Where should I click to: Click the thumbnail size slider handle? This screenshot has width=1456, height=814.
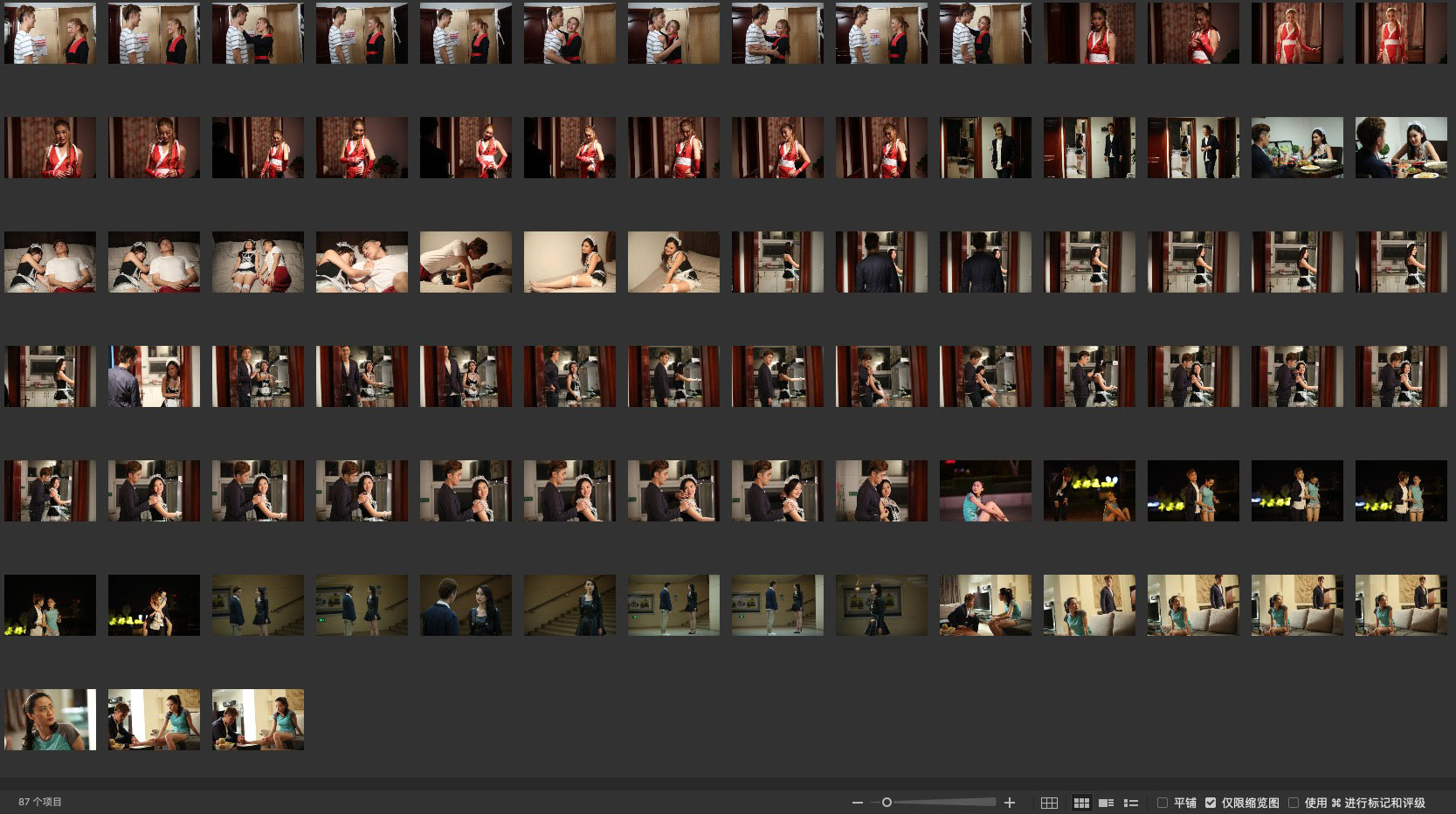pyautogui.click(x=887, y=803)
